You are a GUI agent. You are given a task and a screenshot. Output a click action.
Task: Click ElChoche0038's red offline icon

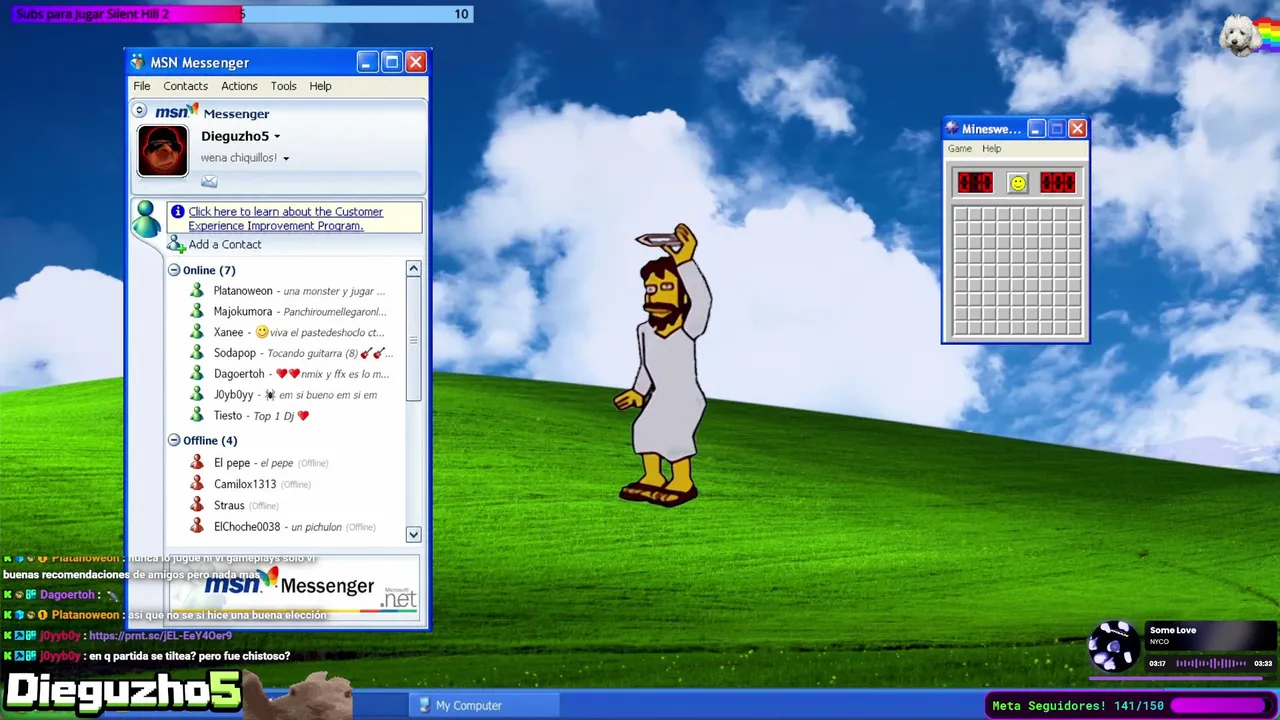pos(197,527)
